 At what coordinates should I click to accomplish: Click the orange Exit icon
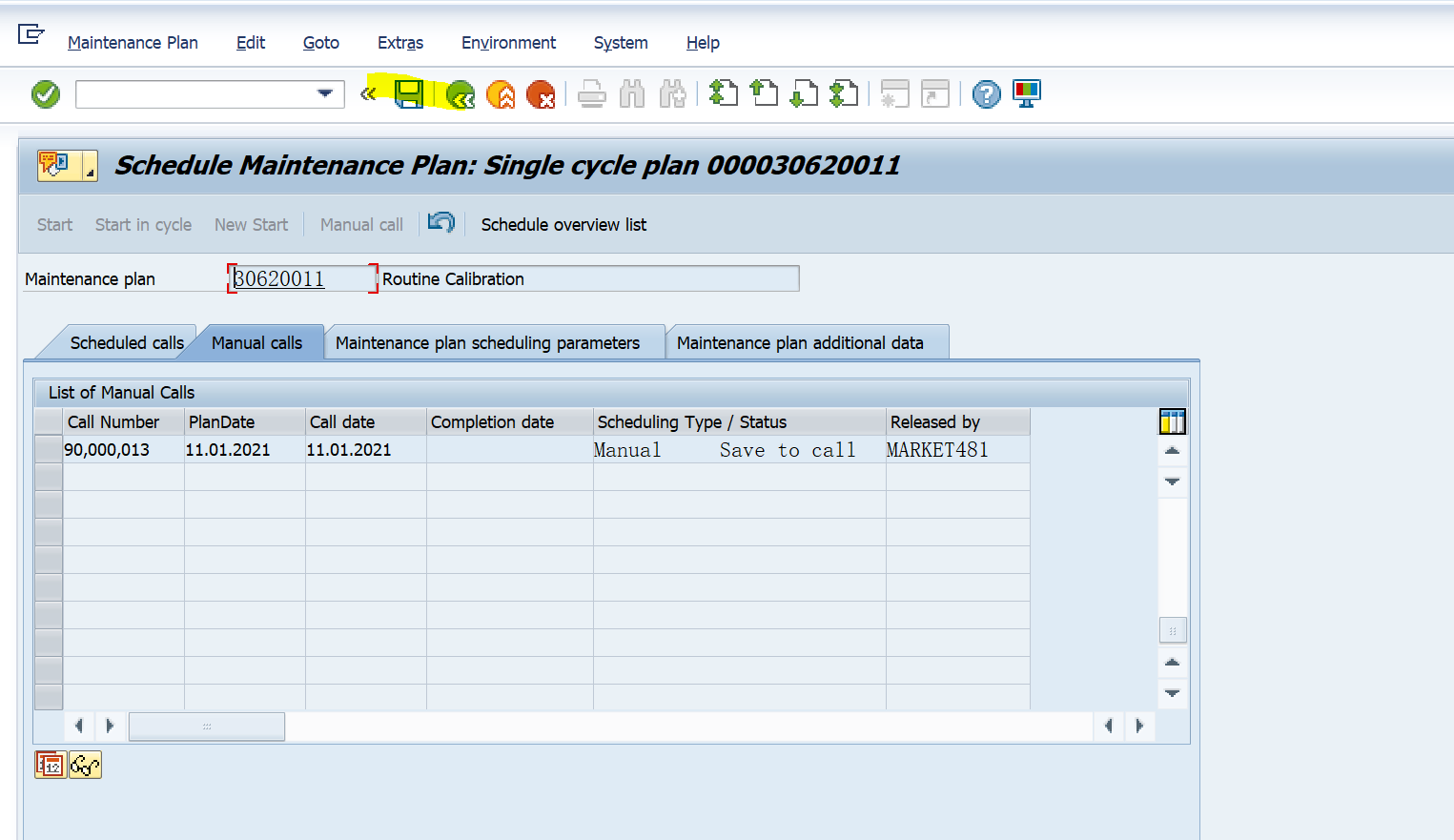501,94
